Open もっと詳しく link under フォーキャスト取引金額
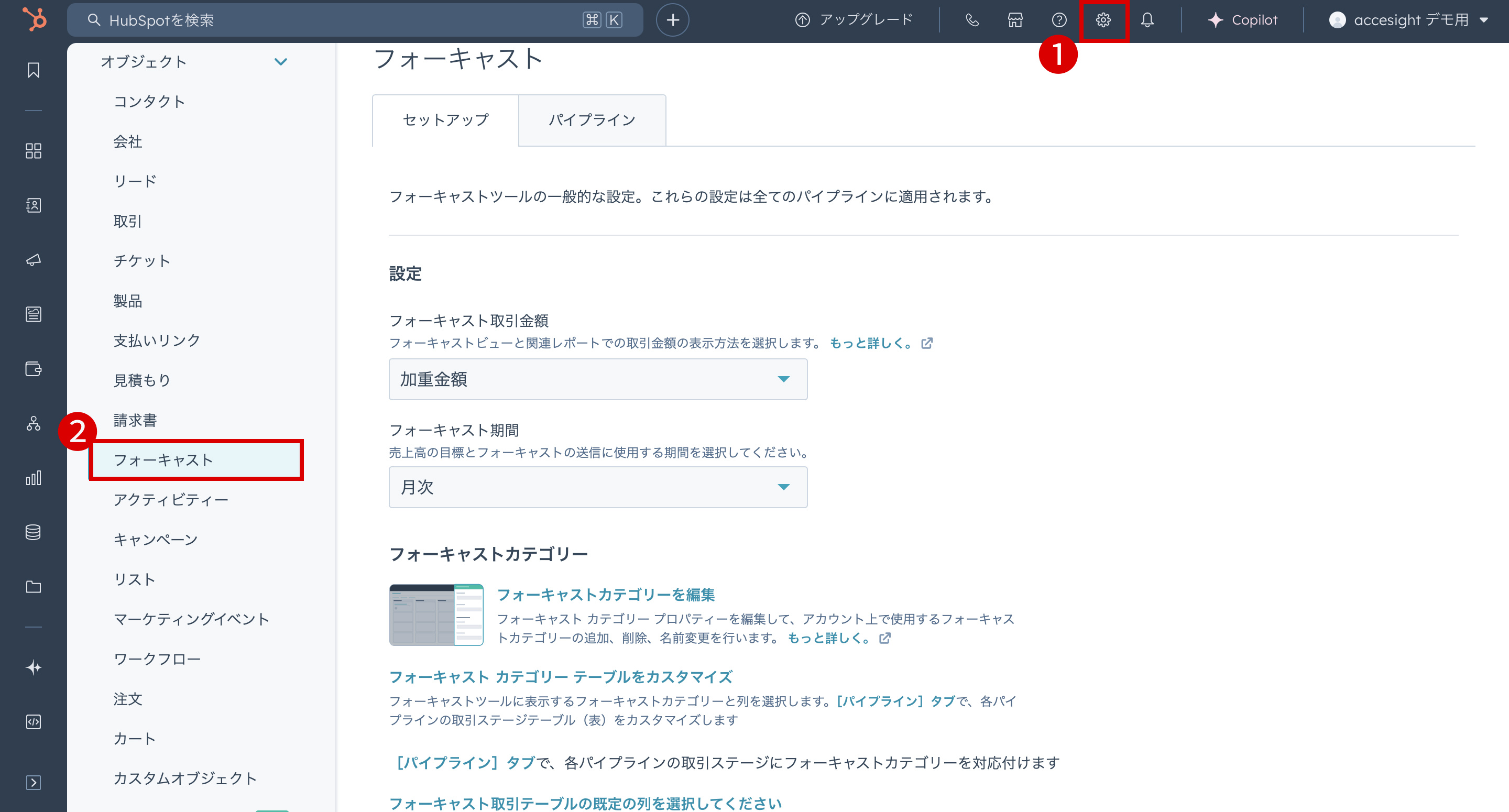 (880, 343)
